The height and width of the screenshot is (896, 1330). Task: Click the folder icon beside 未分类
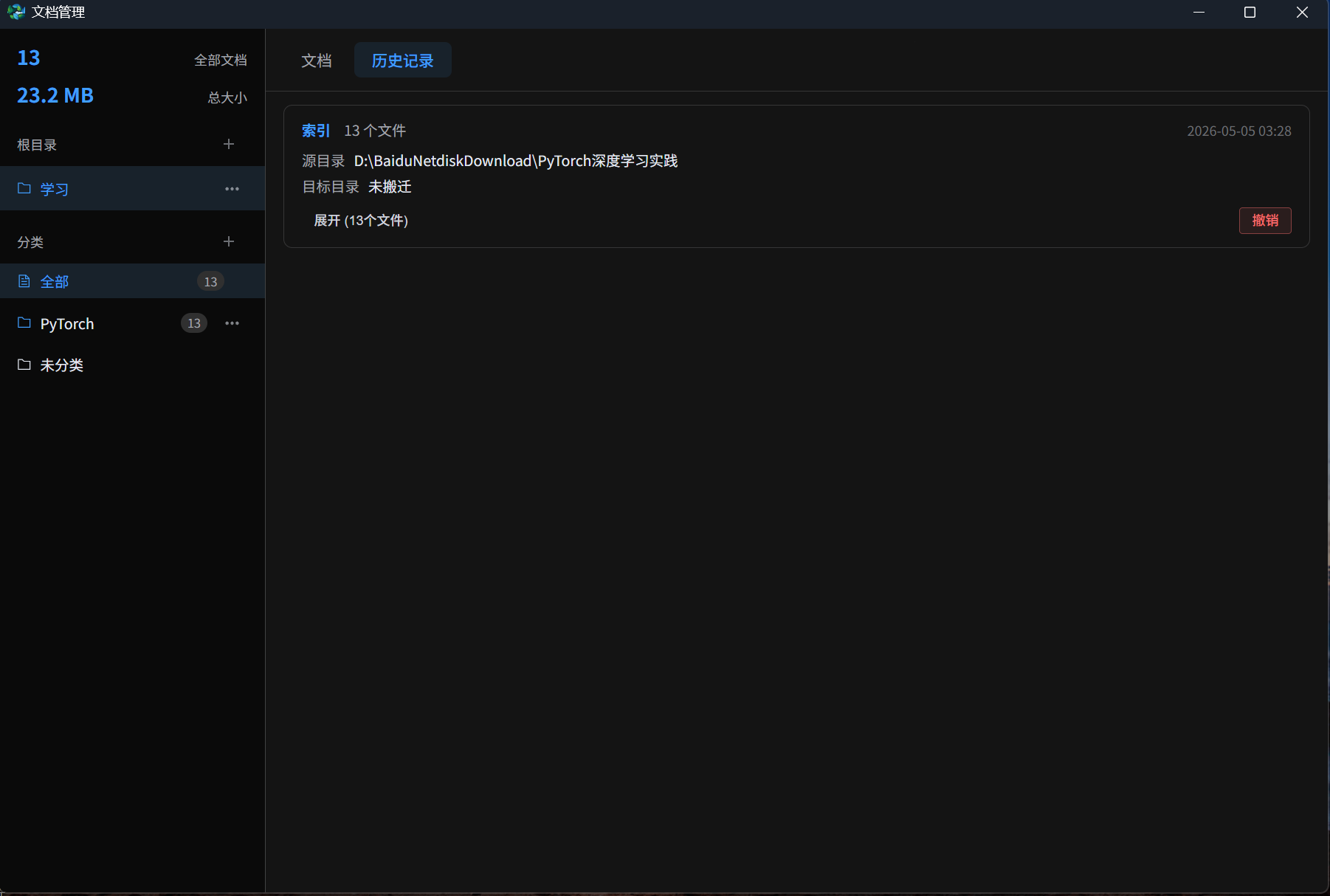24,365
